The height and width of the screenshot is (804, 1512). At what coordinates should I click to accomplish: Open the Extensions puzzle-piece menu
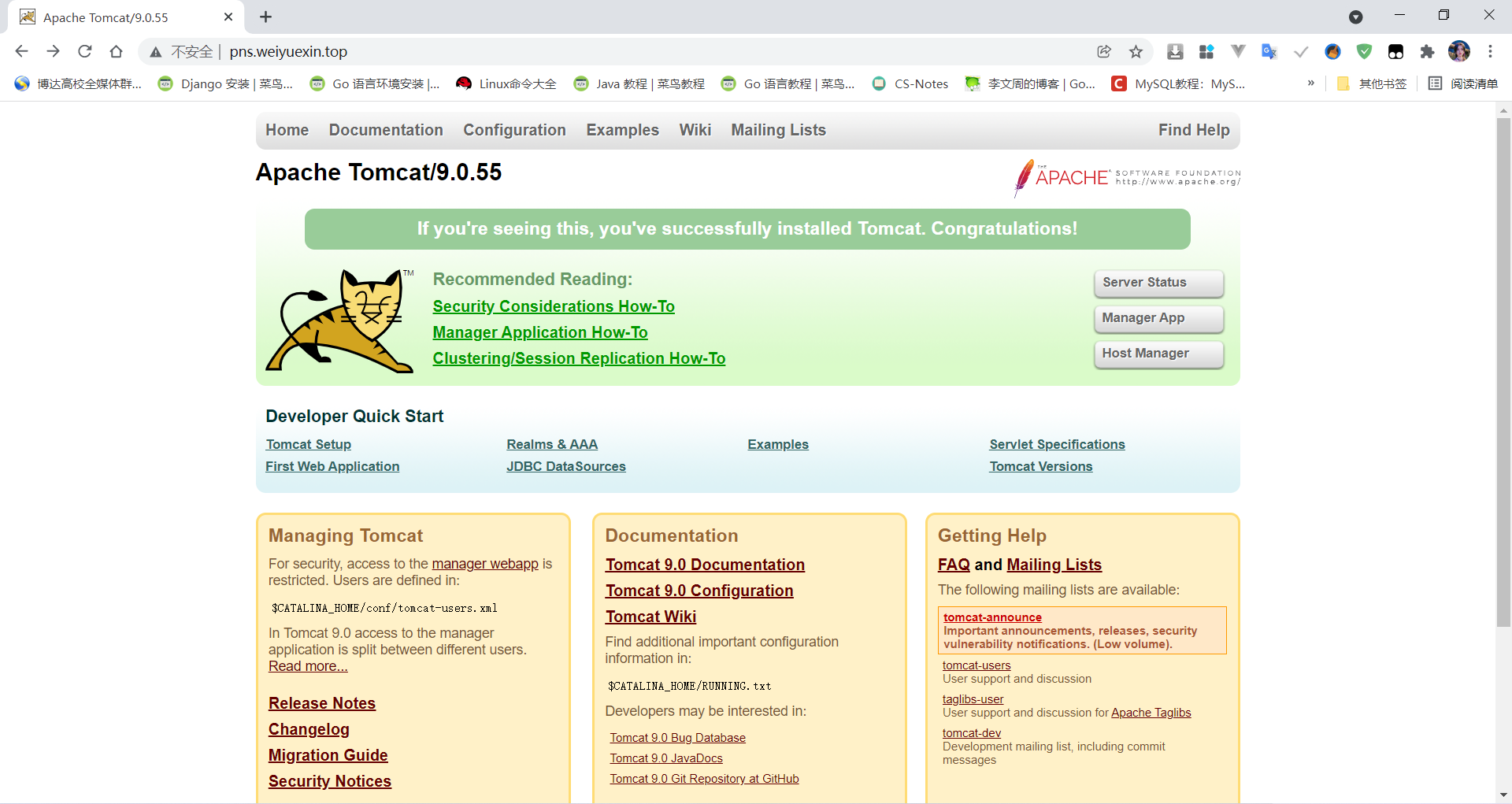[x=1427, y=51]
